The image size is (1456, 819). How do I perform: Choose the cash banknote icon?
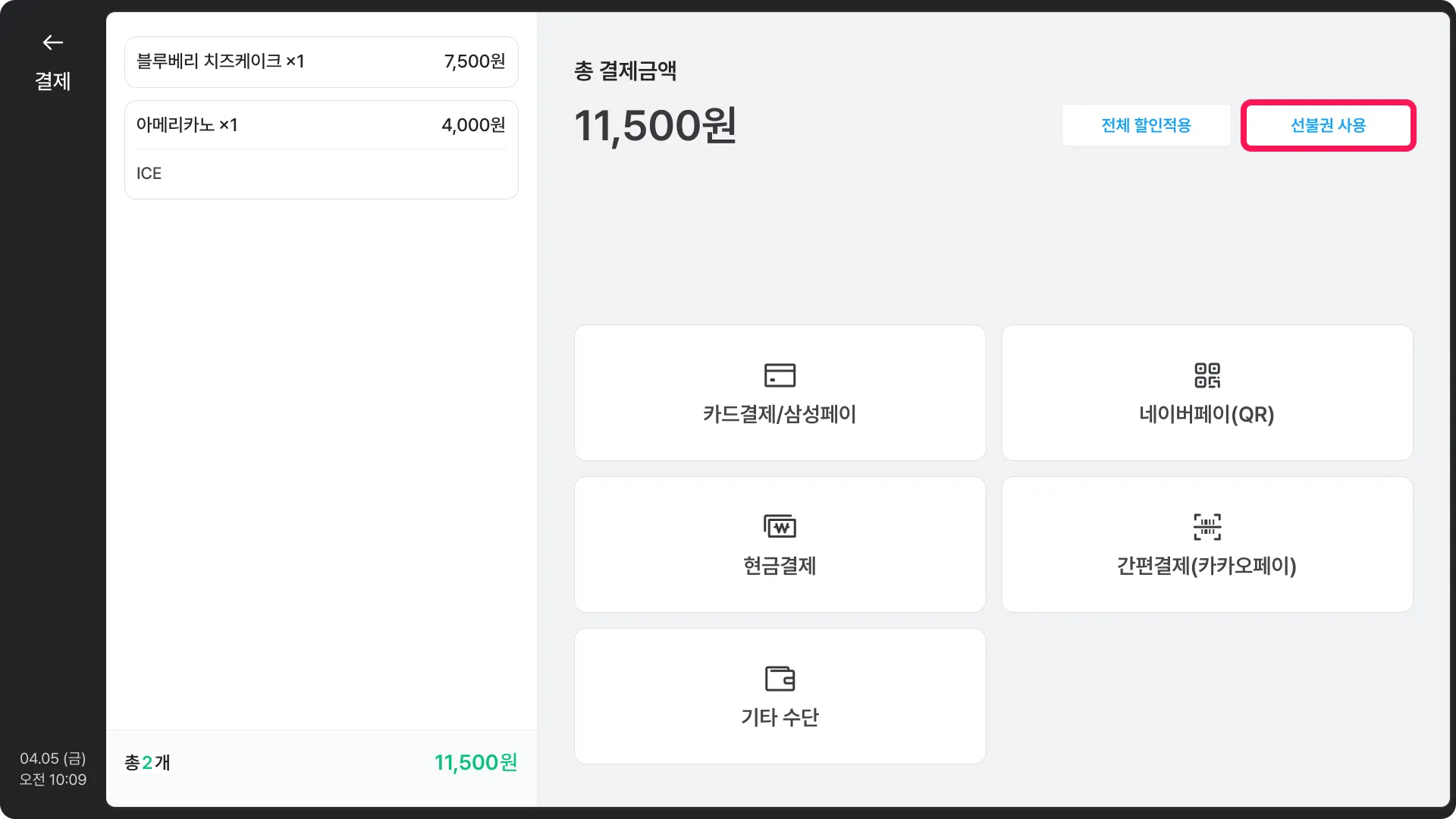pos(780,526)
